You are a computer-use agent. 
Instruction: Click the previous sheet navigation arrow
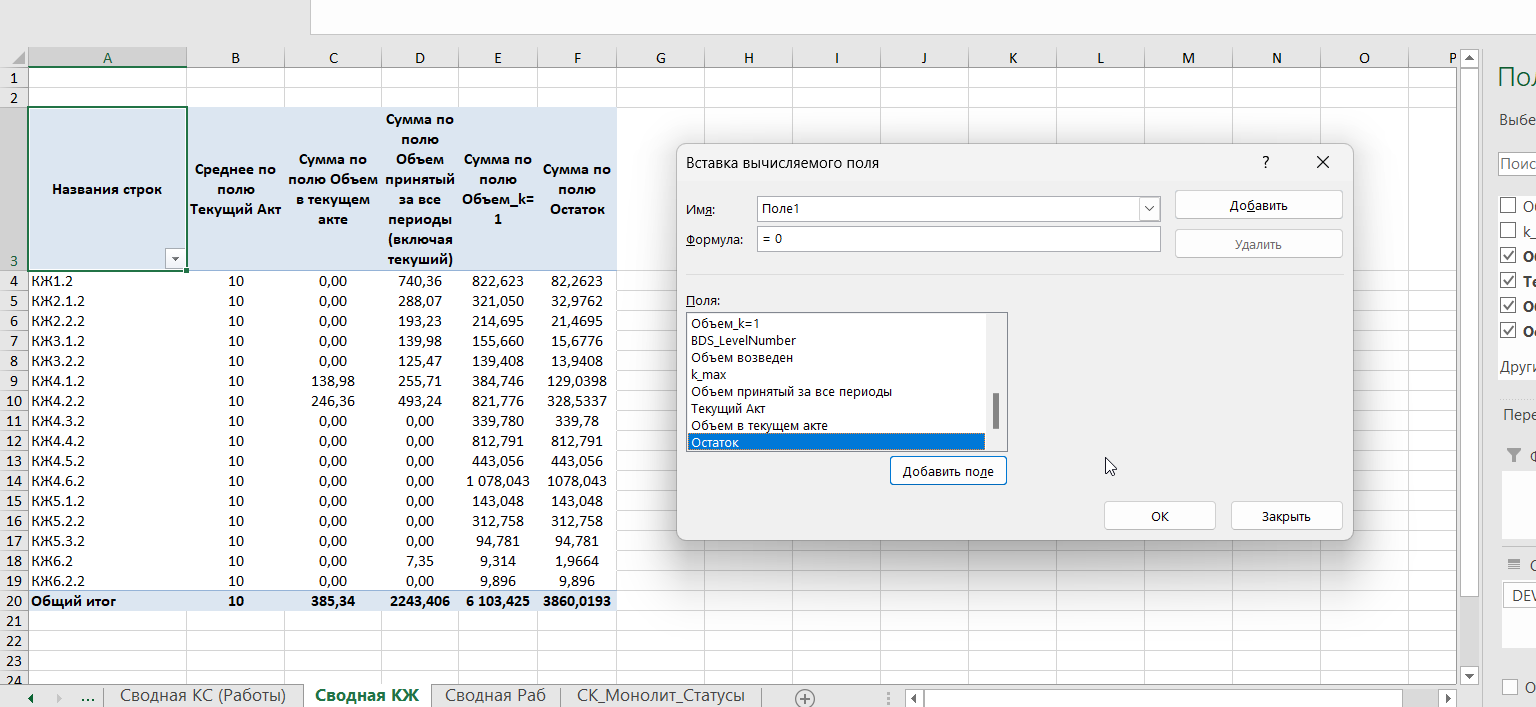click(31, 697)
